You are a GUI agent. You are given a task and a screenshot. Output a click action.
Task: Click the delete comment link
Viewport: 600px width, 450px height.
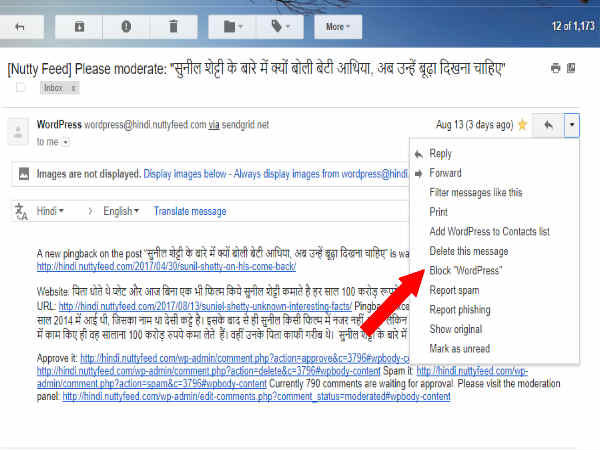(209, 371)
